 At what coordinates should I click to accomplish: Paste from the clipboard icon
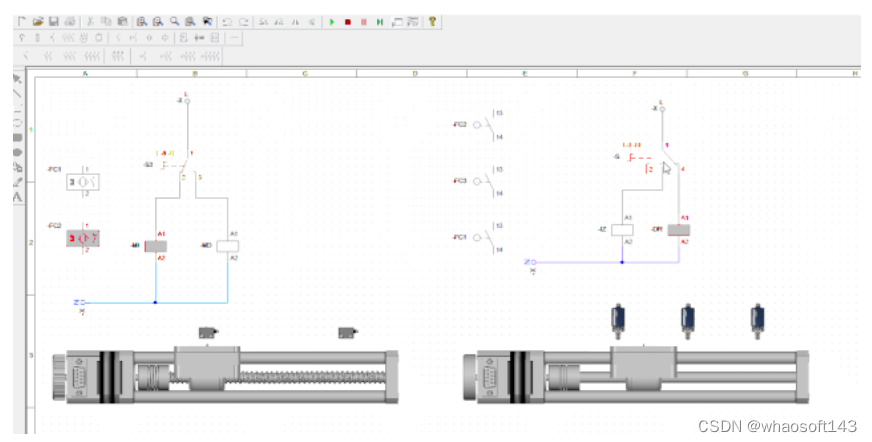(x=122, y=22)
